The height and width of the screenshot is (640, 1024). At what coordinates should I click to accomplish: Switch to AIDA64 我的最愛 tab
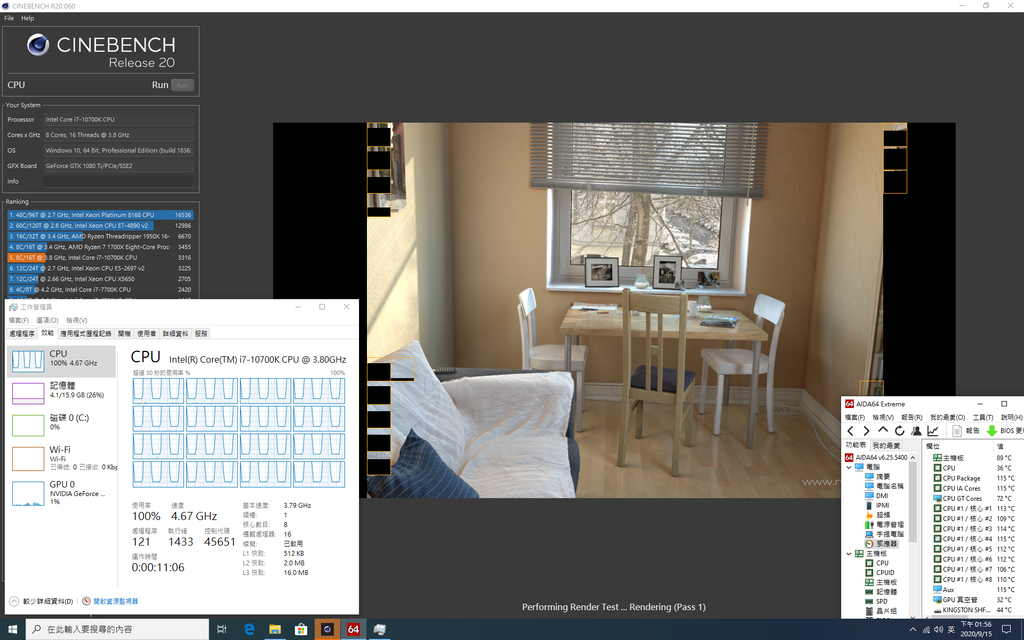click(x=886, y=445)
